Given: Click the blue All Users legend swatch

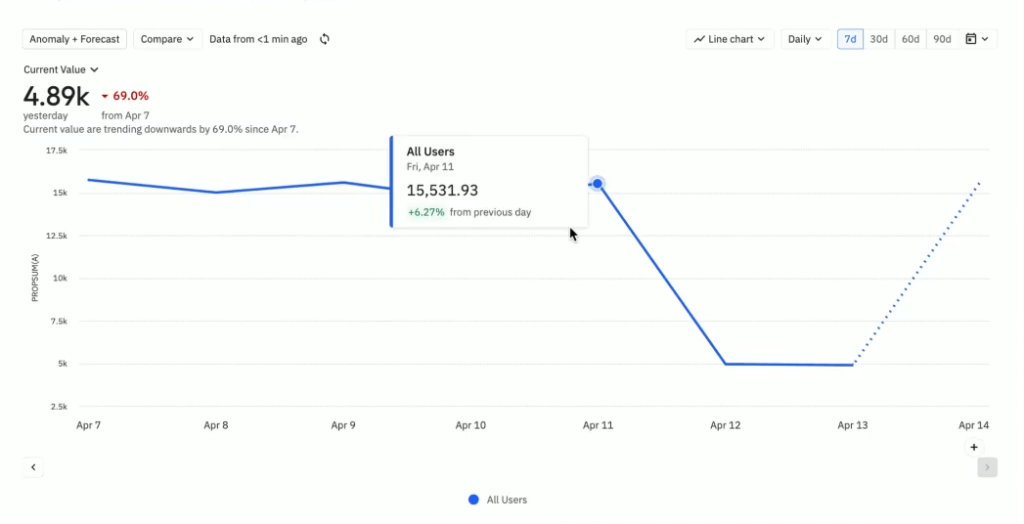Looking at the screenshot, I should coord(474,499).
